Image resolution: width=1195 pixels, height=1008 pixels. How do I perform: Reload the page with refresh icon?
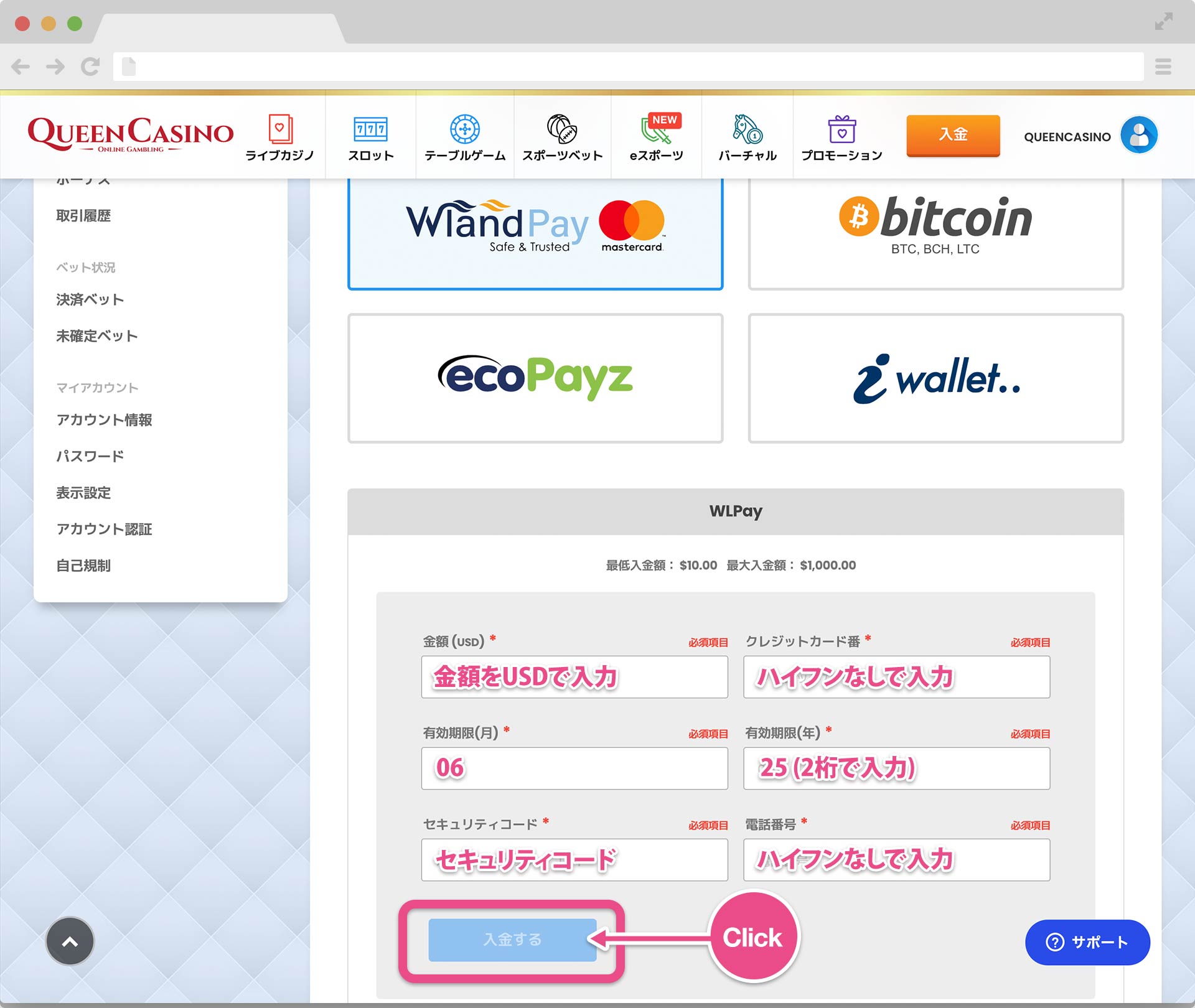[x=90, y=67]
